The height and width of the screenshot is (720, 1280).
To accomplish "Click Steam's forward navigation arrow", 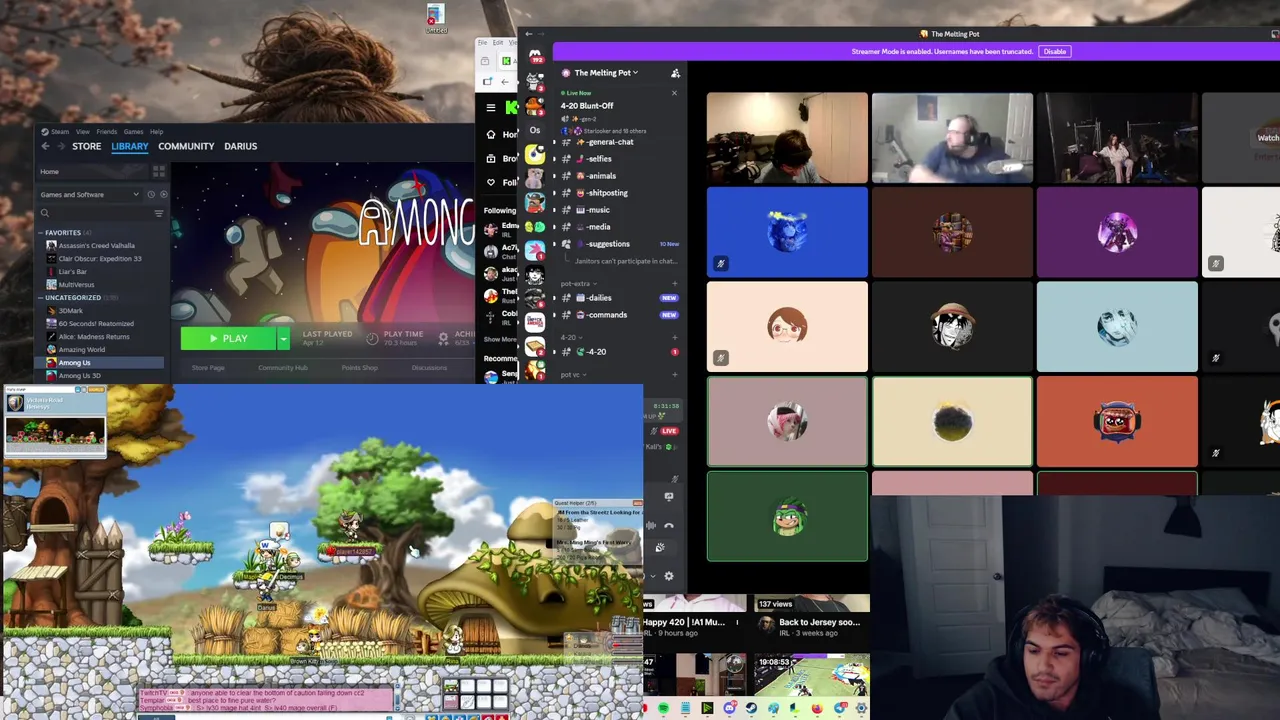I will (61, 146).
